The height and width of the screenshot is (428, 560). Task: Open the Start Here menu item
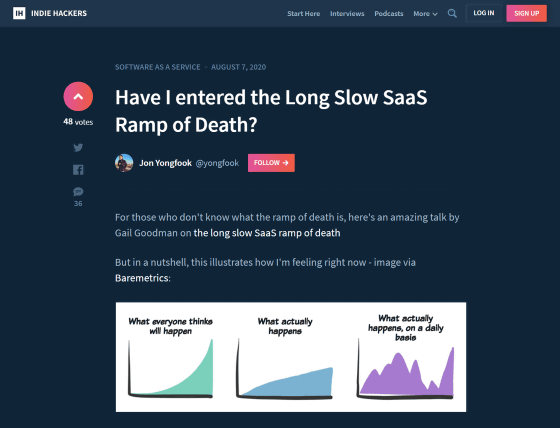304,14
